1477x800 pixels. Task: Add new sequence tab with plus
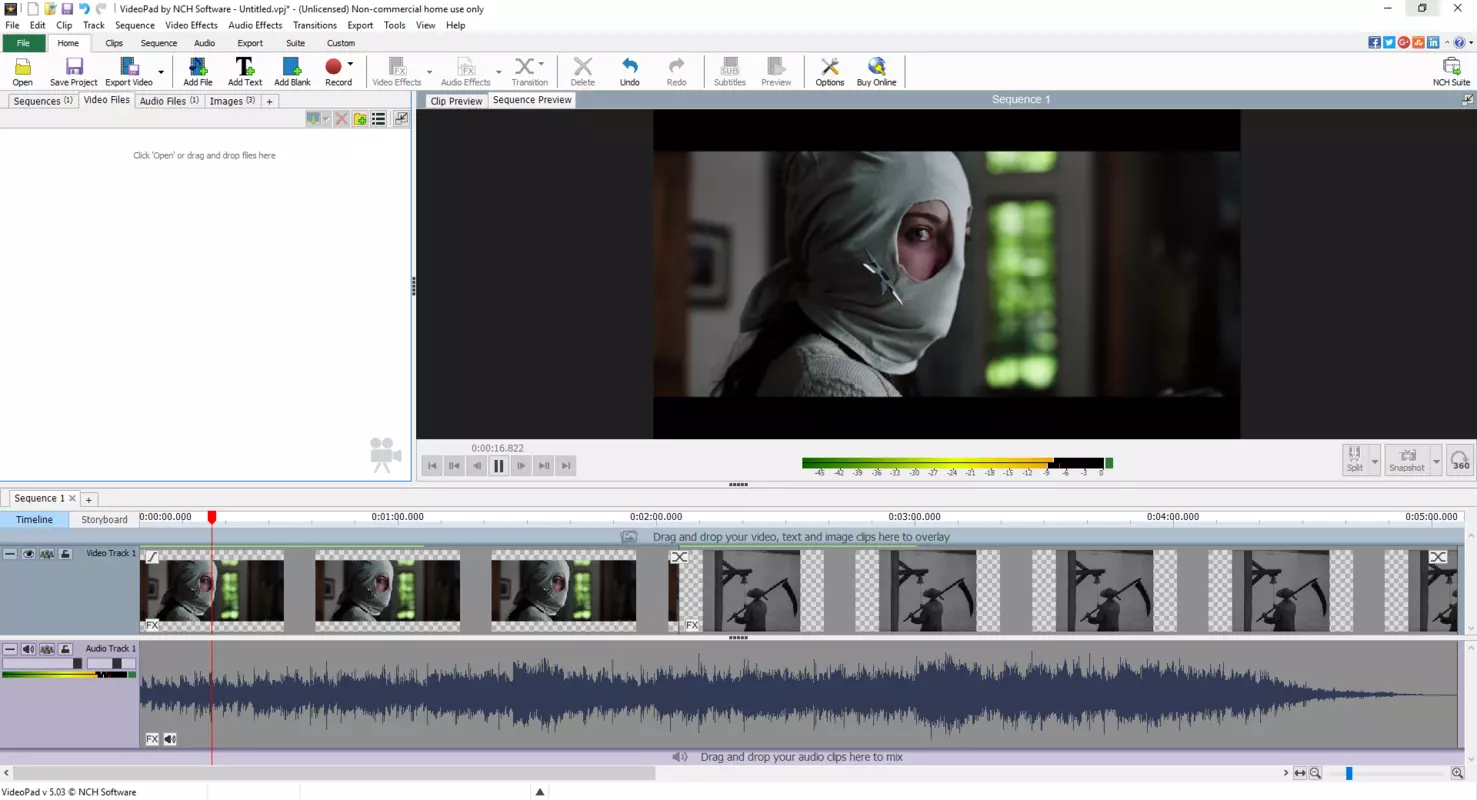(x=88, y=499)
